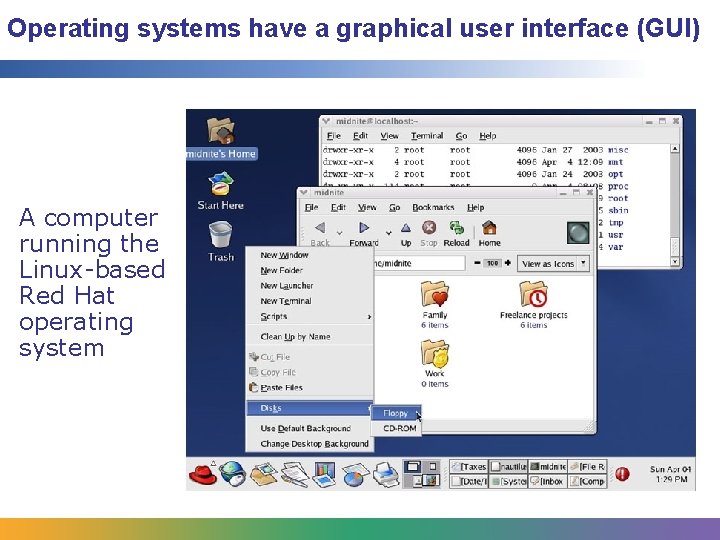Viewport: 720px width, 540px height.
Task: Click the panel clock showing 1:29 PM
Action: (x=670, y=474)
